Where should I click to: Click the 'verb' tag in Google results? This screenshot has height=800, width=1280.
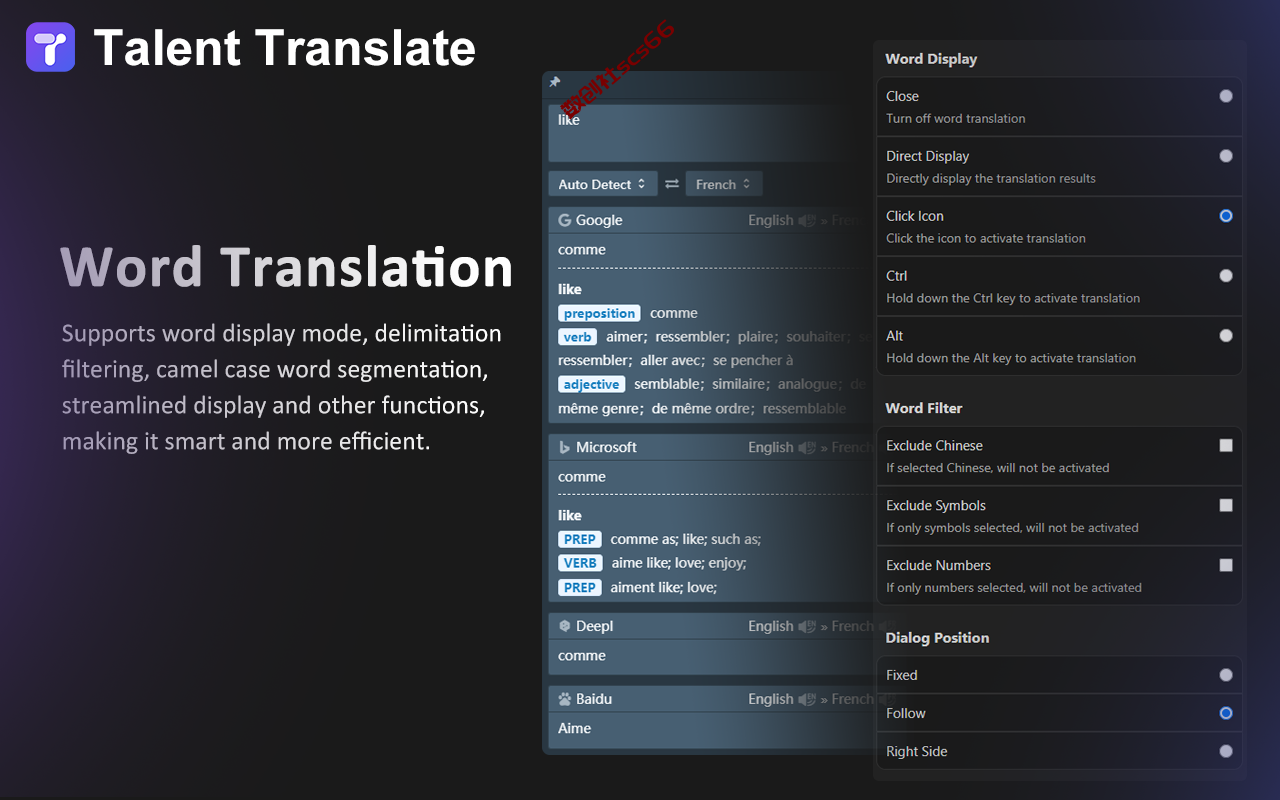tap(578, 337)
